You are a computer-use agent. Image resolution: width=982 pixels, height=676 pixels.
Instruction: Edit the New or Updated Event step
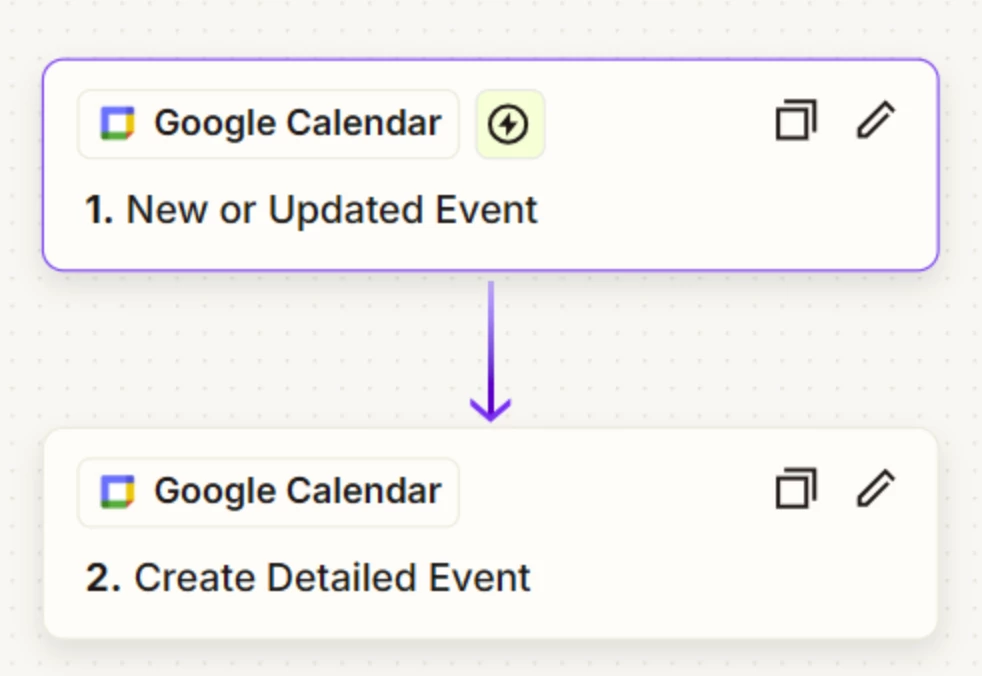[x=876, y=120]
